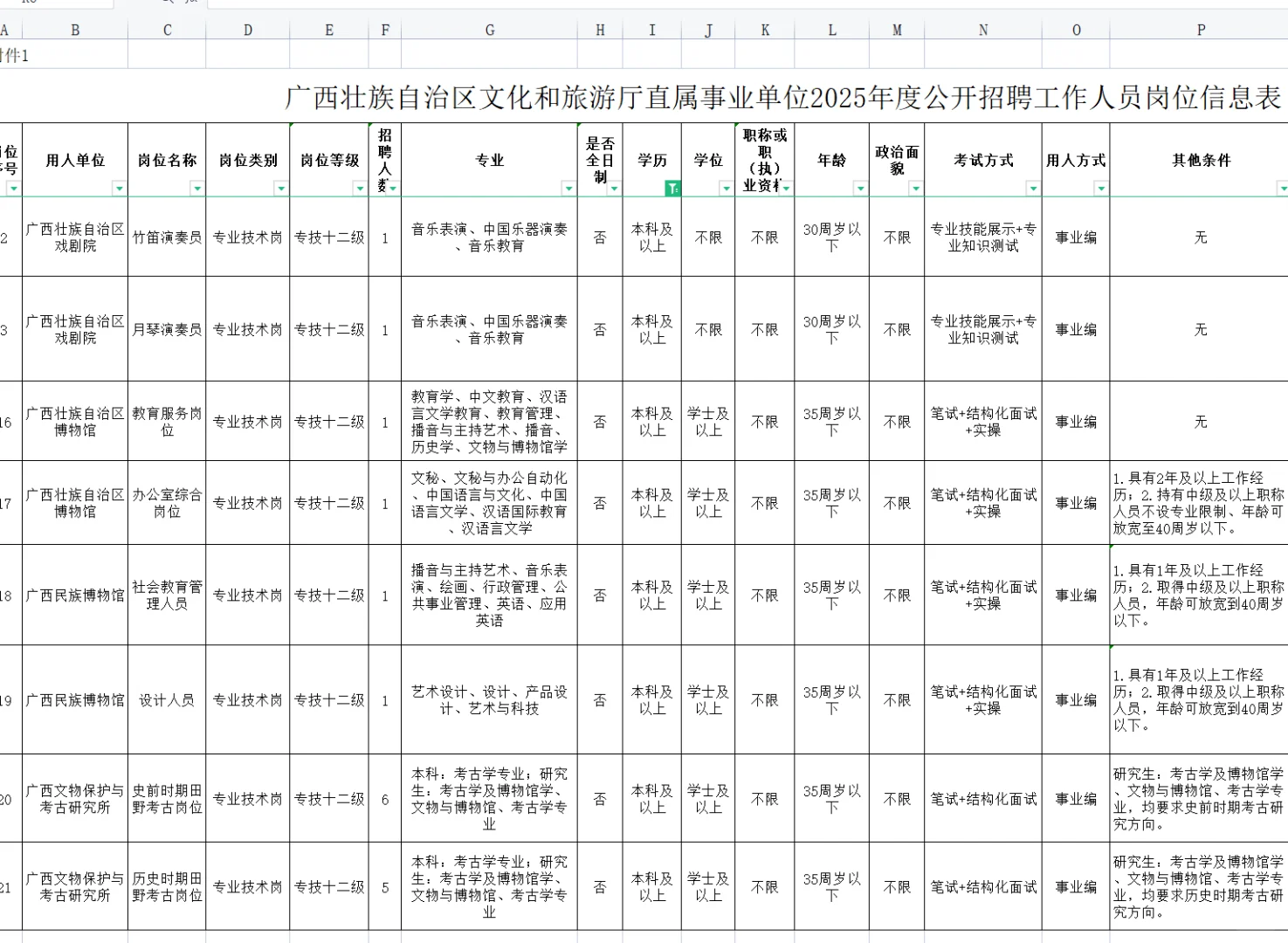This screenshot has width=1288, height=943.
Task: Select the 广西文物保护与考古研究所 cell in the 历史时期 row
Action: tap(75, 887)
